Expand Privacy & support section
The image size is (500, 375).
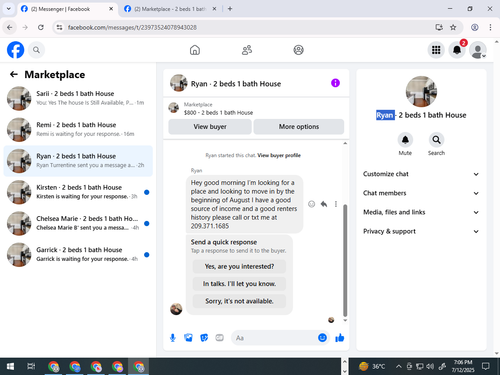[421, 231]
